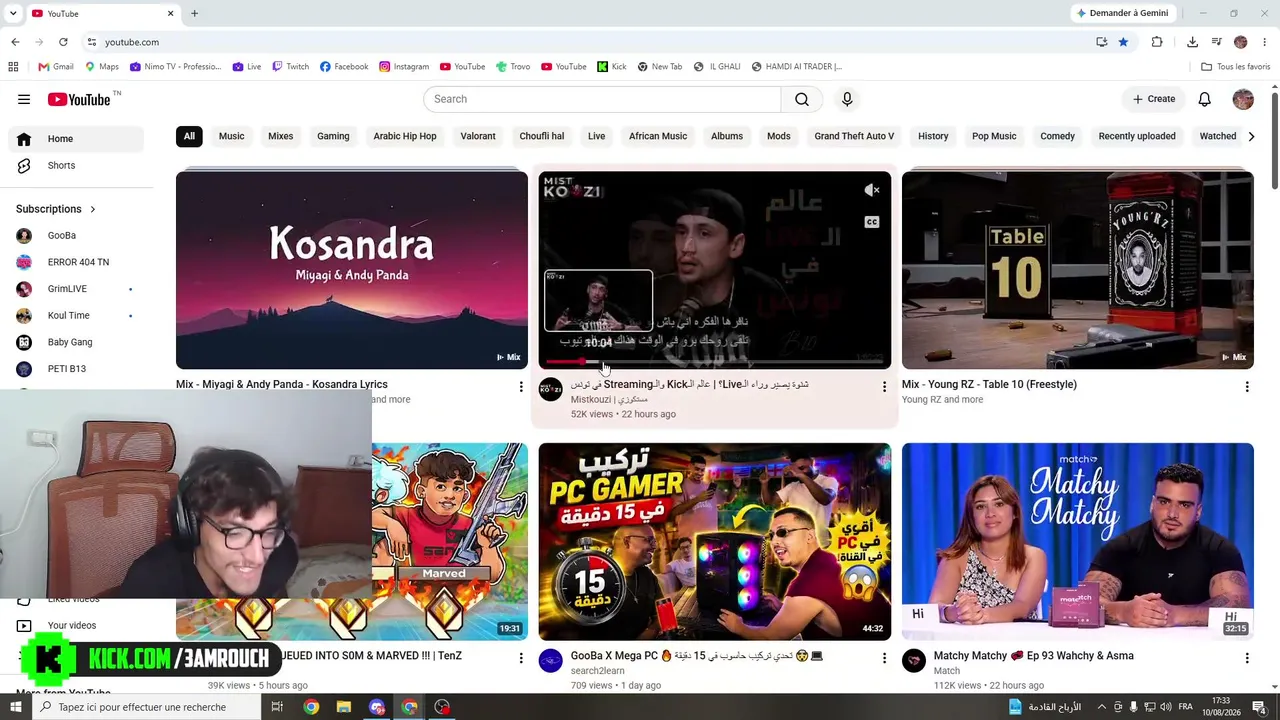Open the notifications bell
Viewport: 1280px width, 720px height.
tap(1205, 99)
